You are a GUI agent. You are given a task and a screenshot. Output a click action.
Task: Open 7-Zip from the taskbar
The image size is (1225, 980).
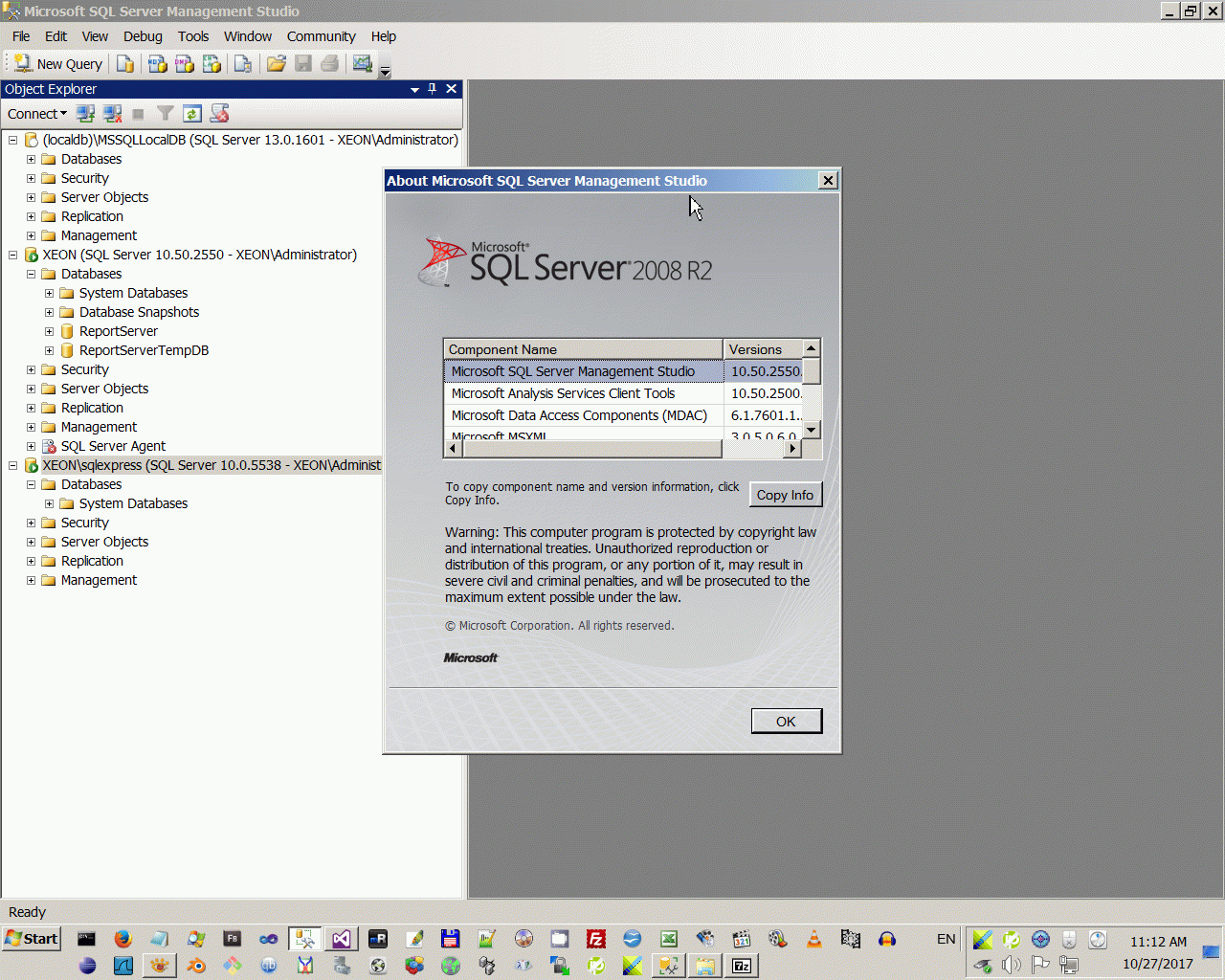coord(742,966)
